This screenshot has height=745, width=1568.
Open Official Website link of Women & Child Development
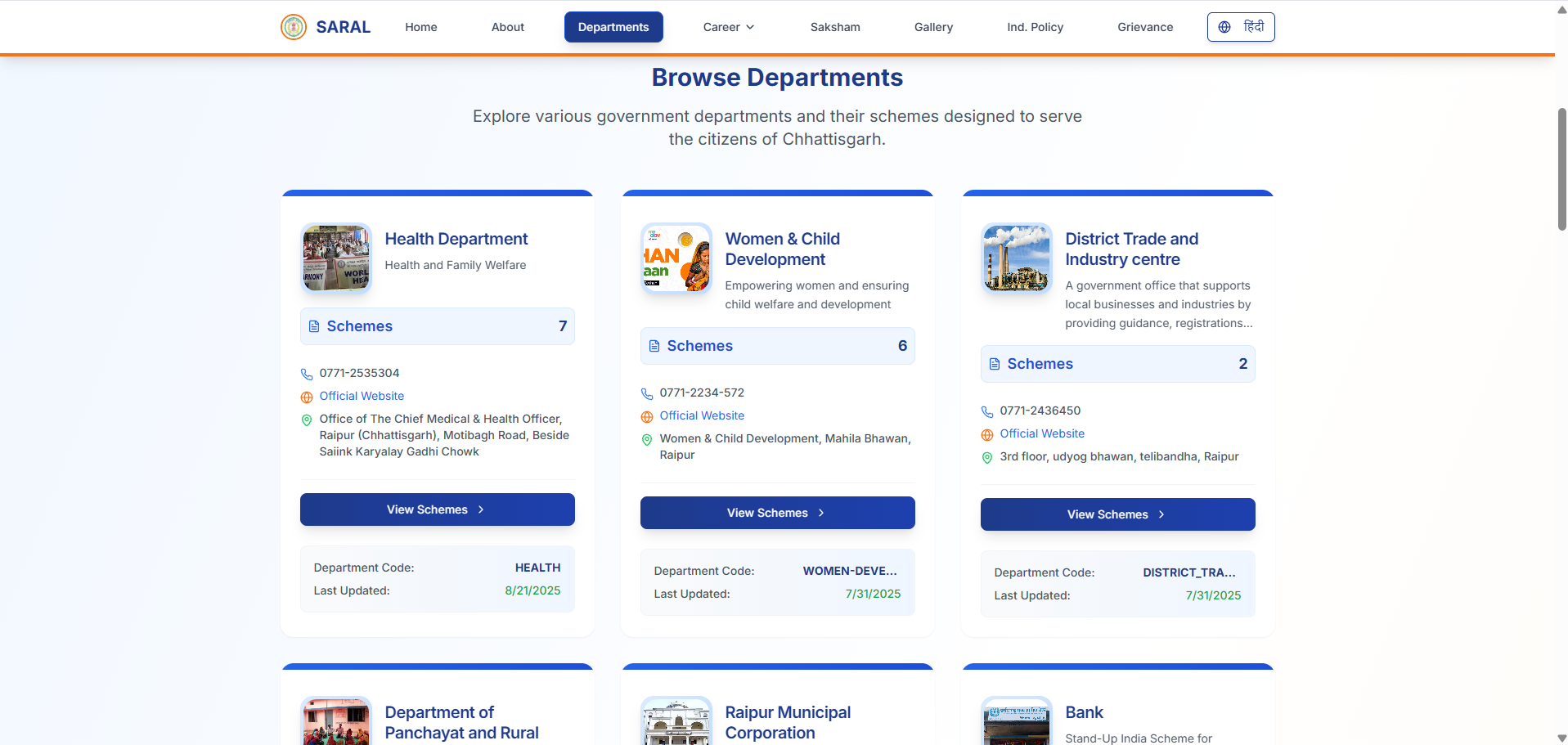[x=702, y=415]
